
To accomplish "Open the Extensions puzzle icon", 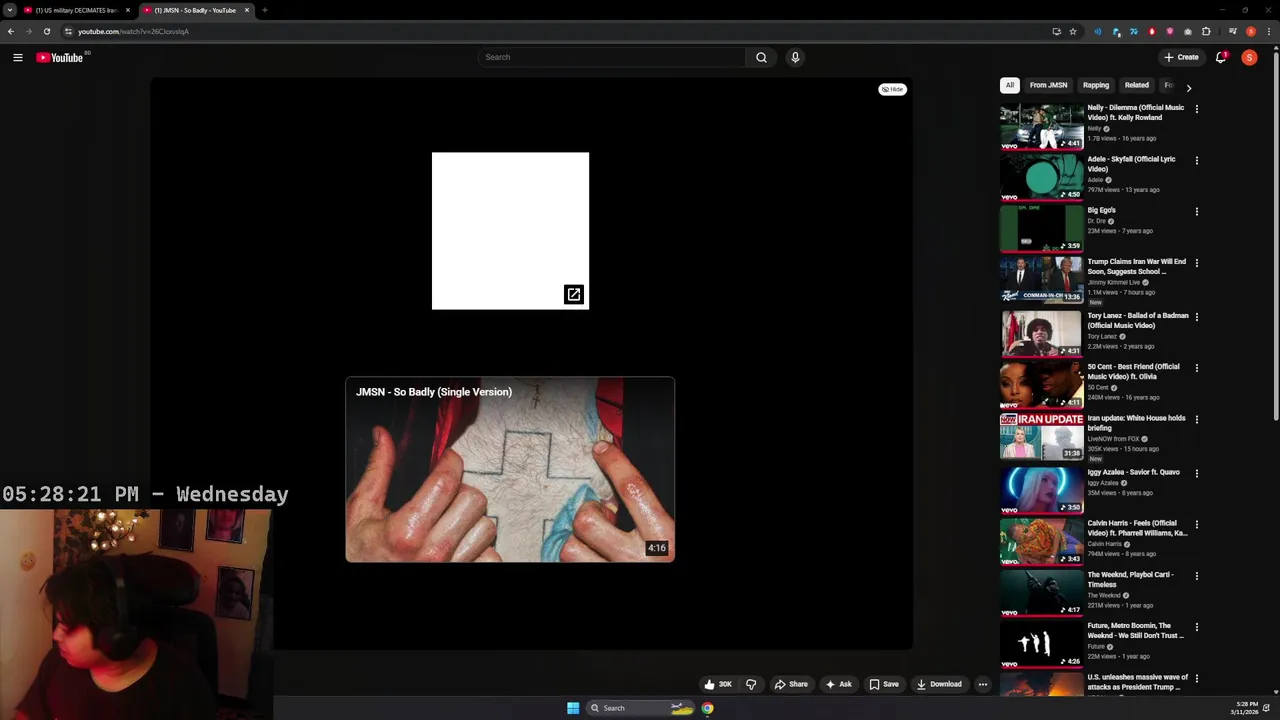I will click(1206, 31).
